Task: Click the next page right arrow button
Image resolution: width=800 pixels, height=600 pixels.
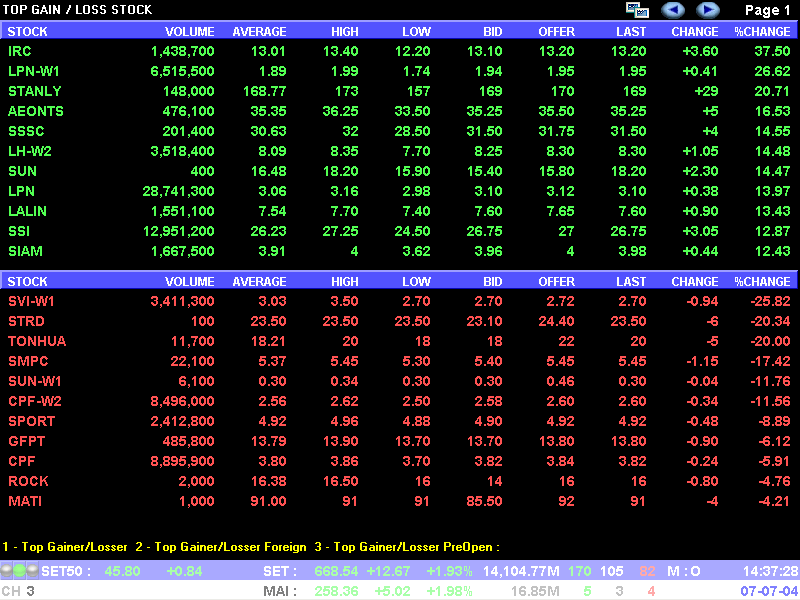Action: point(708,10)
